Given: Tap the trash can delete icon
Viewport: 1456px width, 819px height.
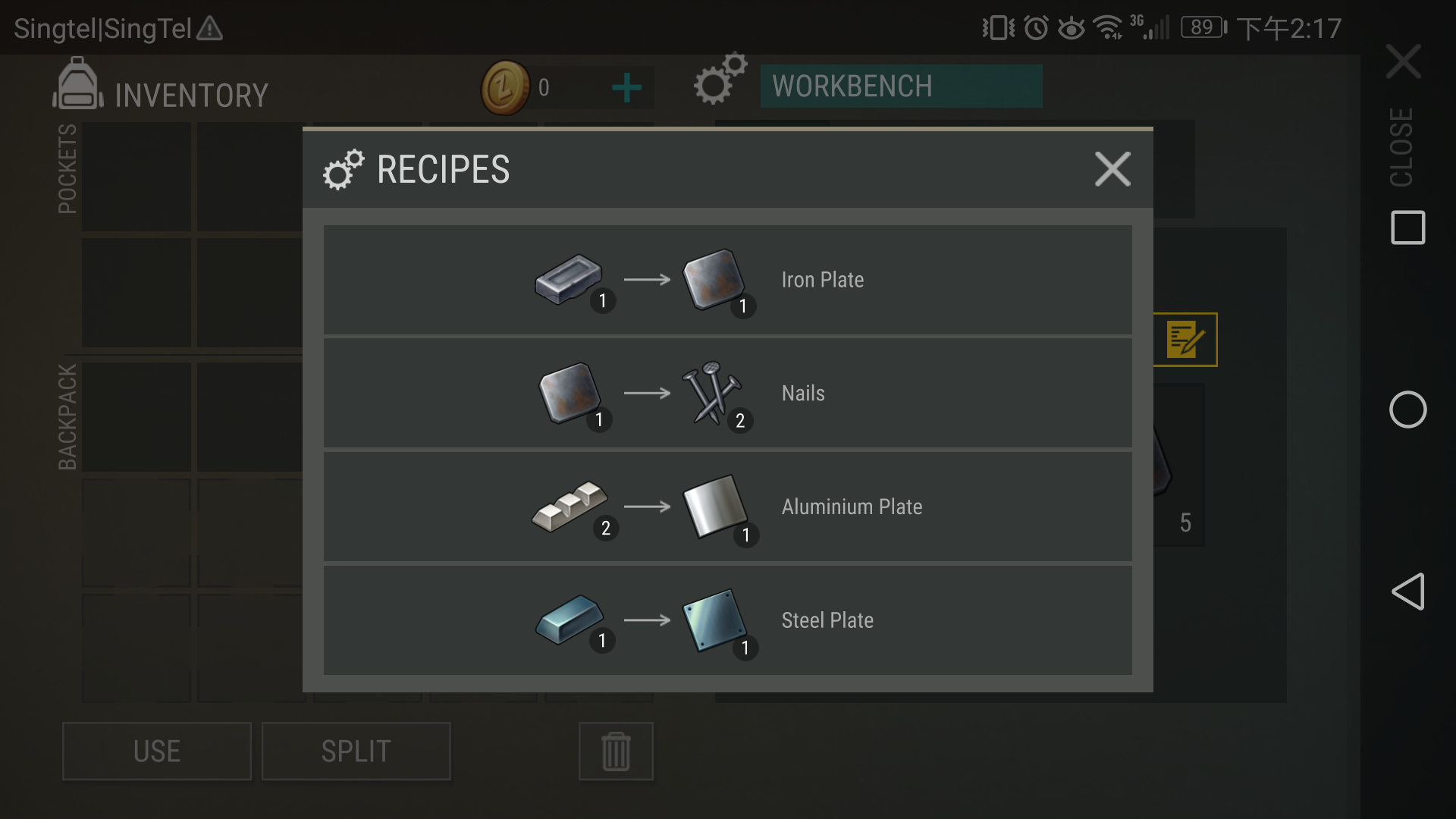Looking at the screenshot, I should pyautogui.click(x=616, y=752).
